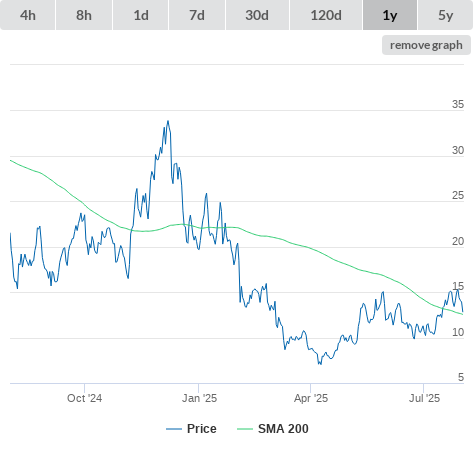Image resolution: width=474 pixels, height=455 pixels.
Task: Click the price low near April '25
Action: tap(320, 364)
